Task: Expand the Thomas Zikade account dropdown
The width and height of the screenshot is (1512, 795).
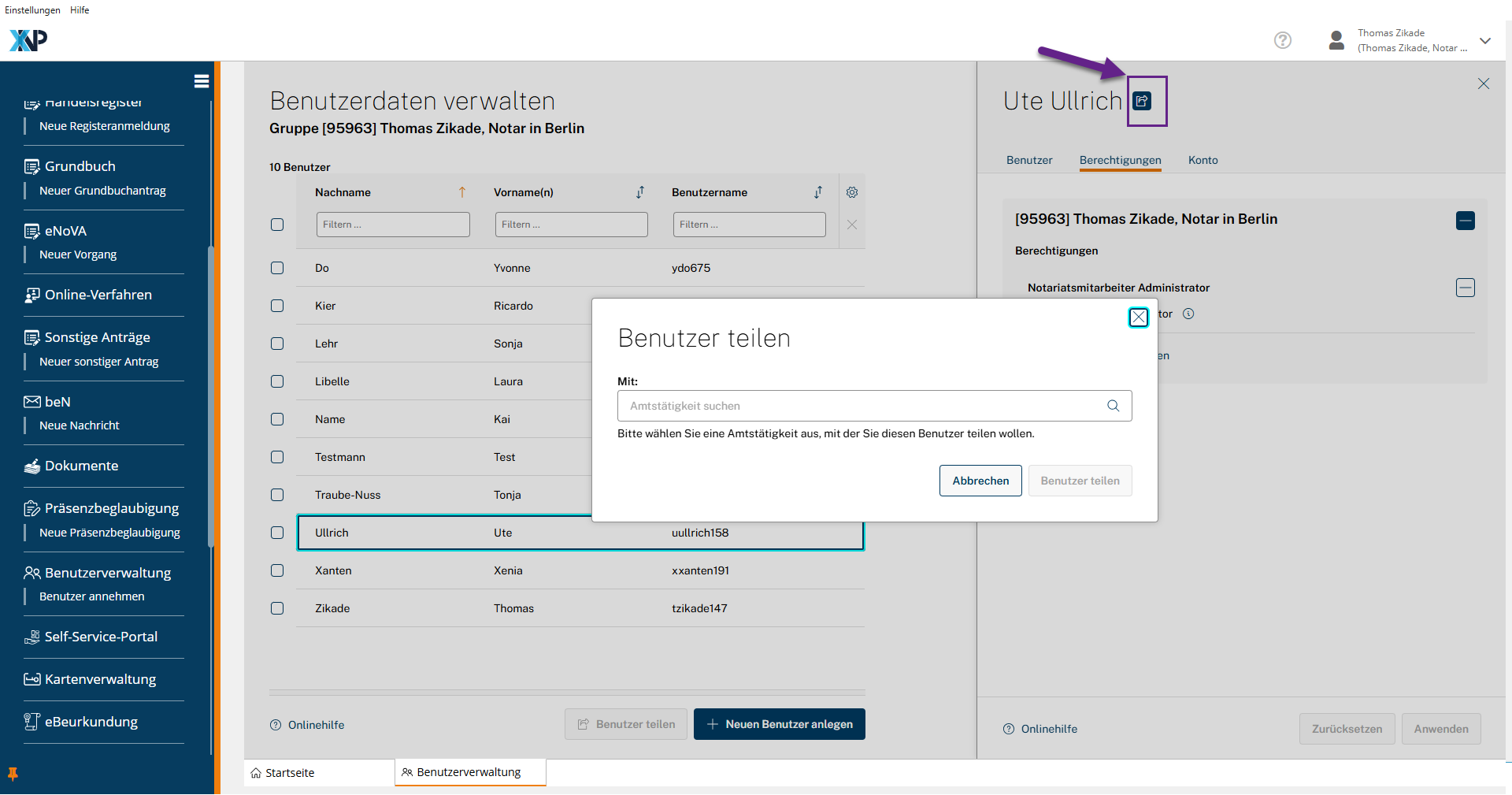Action: coord(1484,41)
